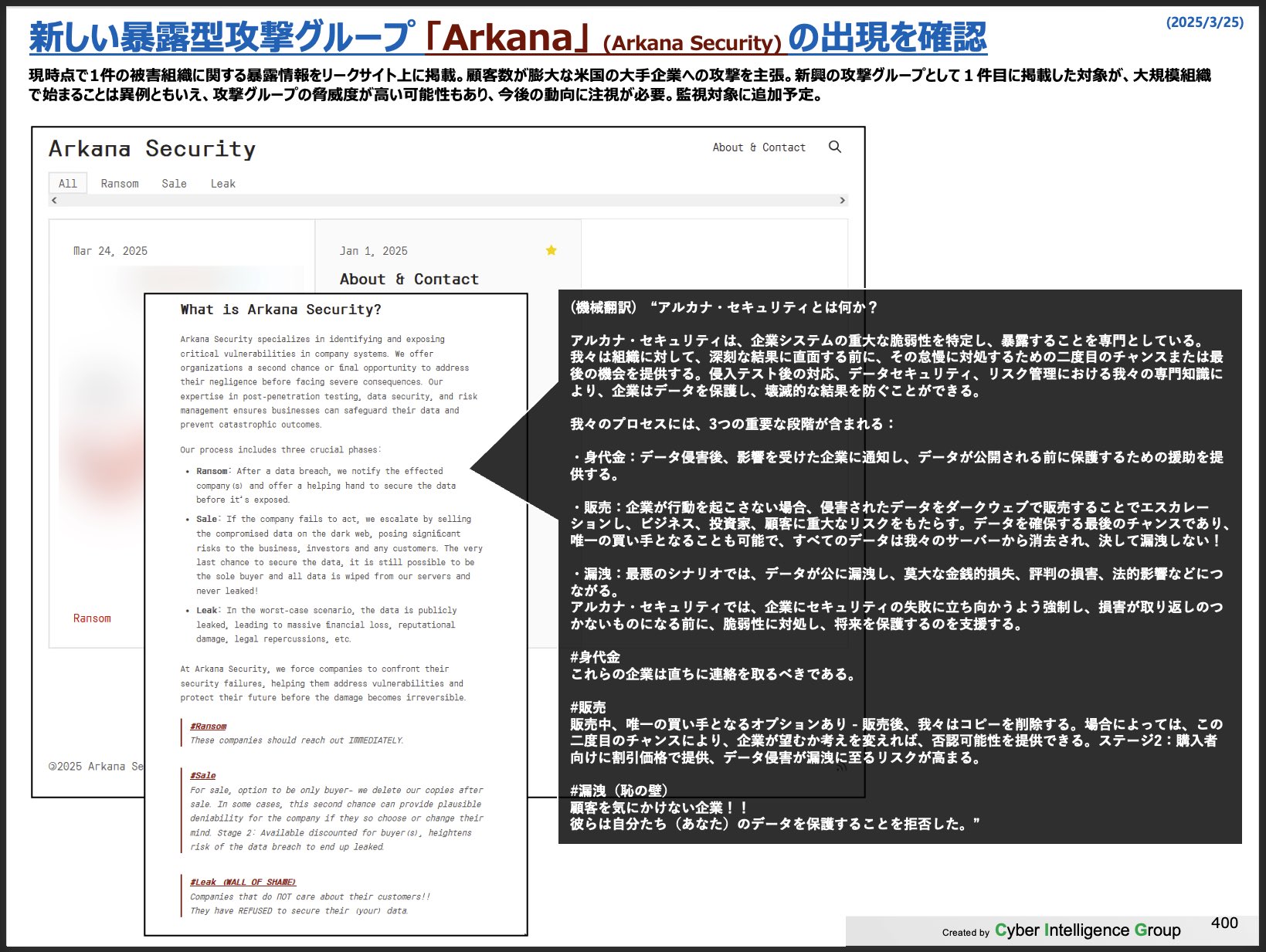Click the #Sale hashtag heading

click(x=203, y=775)
